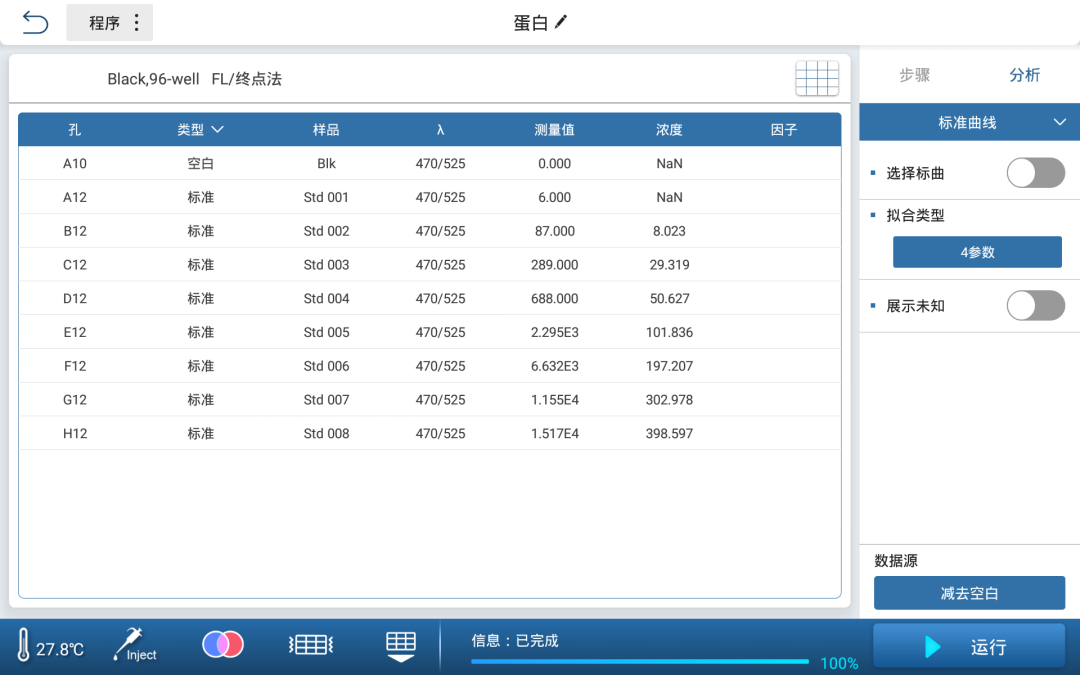Click concentration value 50.627
1080x675 pixels.
pyautogui.click(x=669, y=298)
